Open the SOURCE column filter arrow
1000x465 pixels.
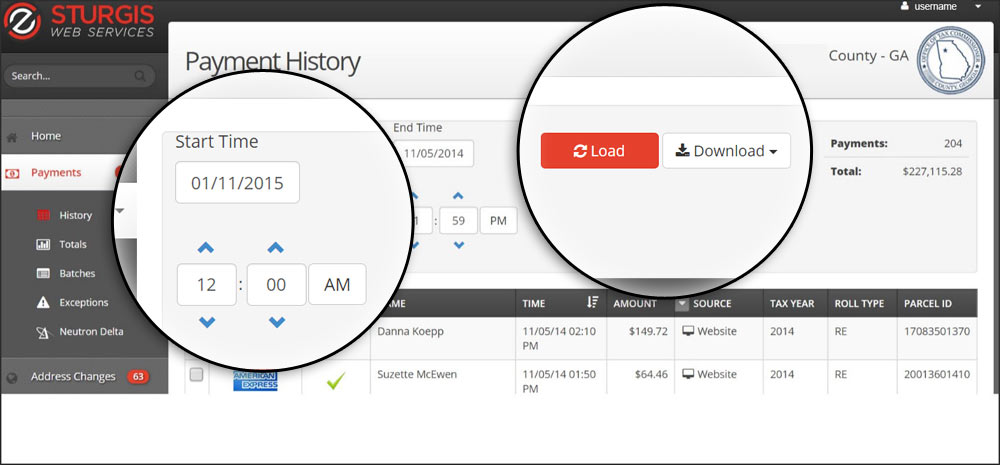click(x=682, y=304)
